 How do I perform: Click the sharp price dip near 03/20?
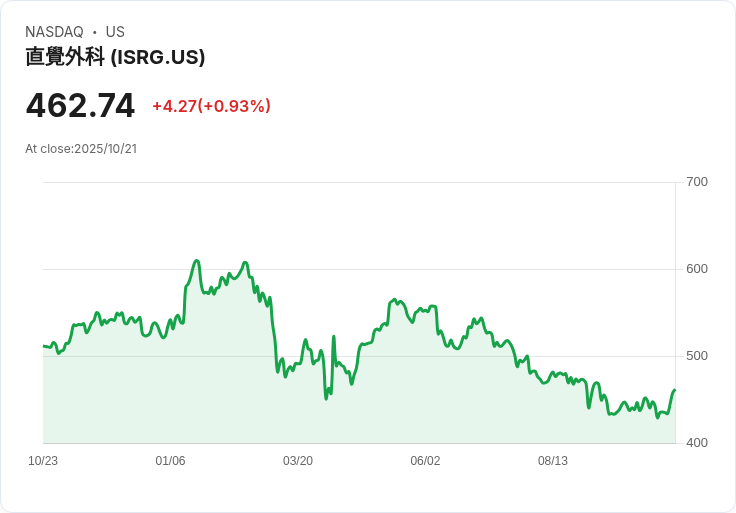tap(326, 398)
